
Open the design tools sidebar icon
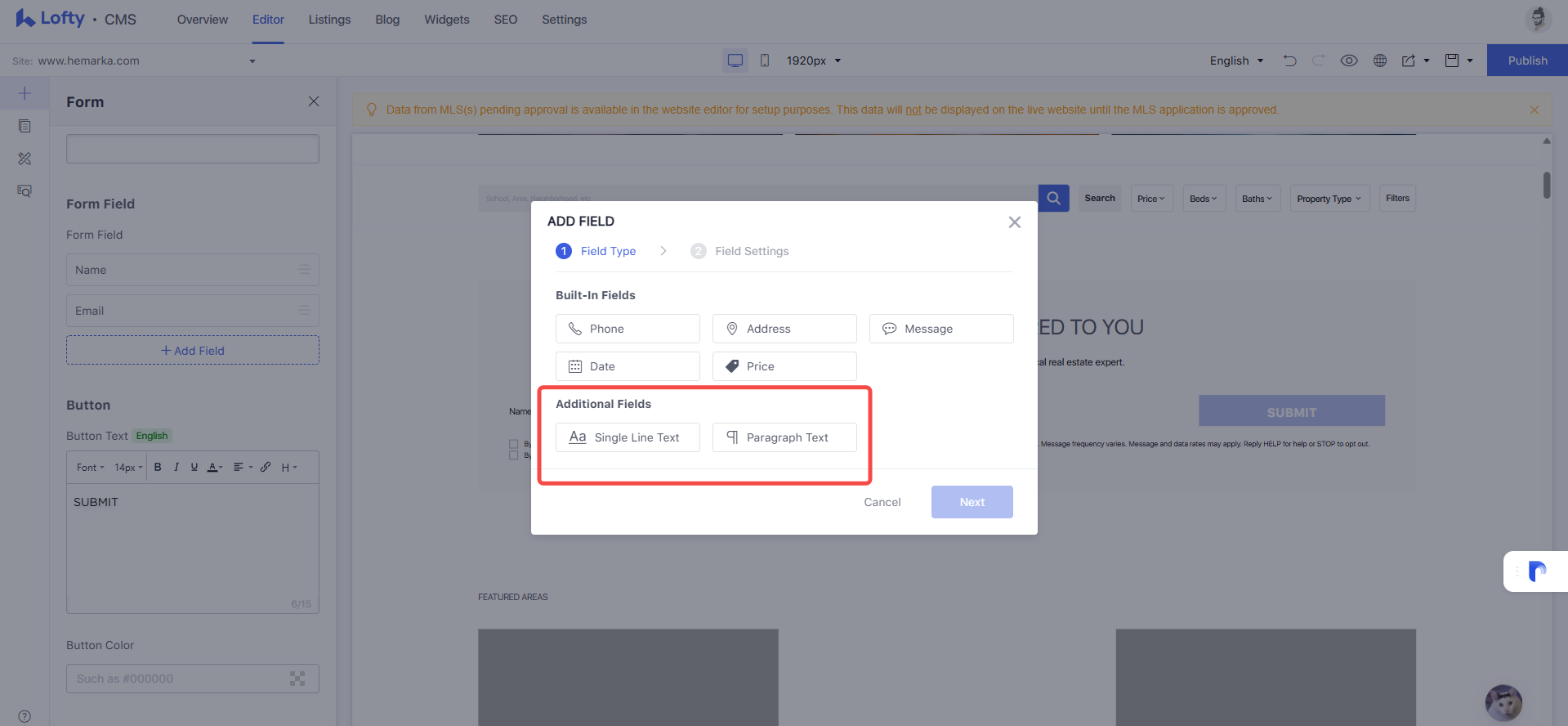pyautogui.click(x=25, y=159)
